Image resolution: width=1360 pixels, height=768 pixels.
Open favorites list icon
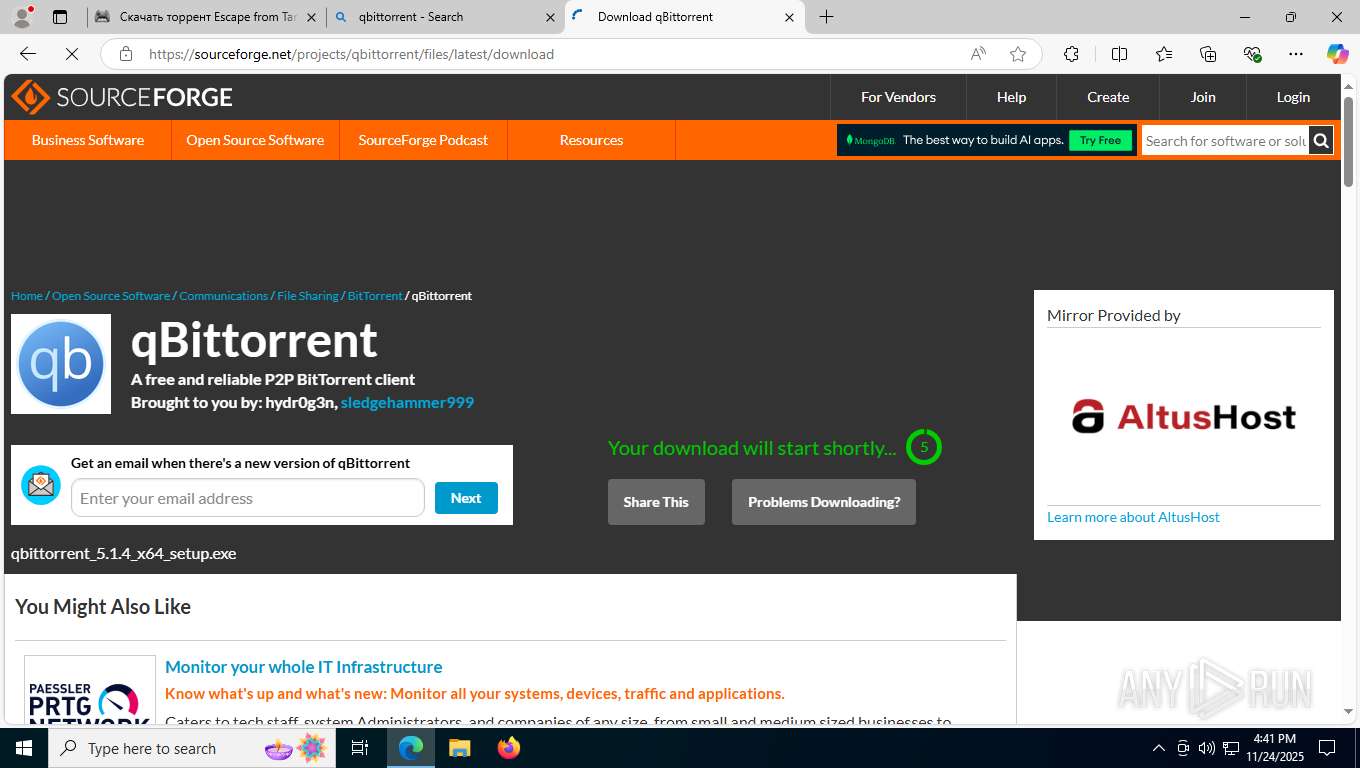[x=1164, y=54]
